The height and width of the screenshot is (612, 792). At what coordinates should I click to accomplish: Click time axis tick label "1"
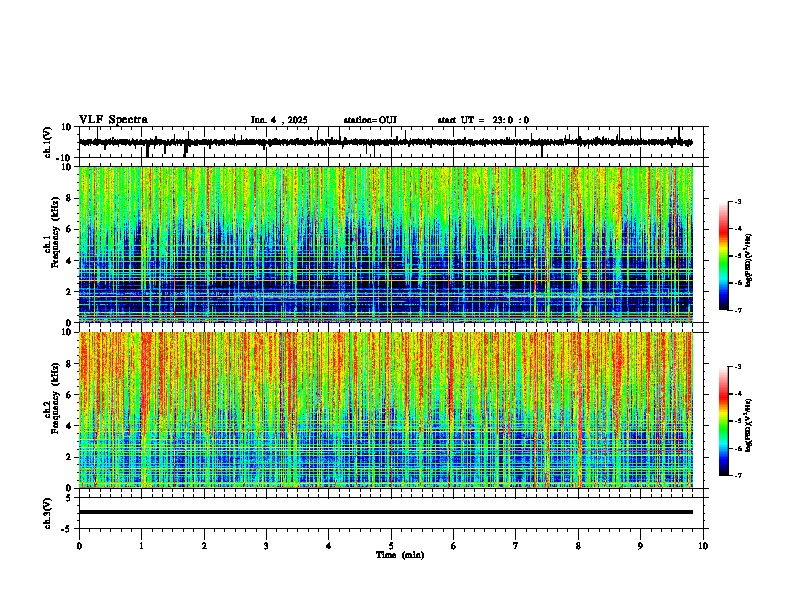(x=142, y=546)
